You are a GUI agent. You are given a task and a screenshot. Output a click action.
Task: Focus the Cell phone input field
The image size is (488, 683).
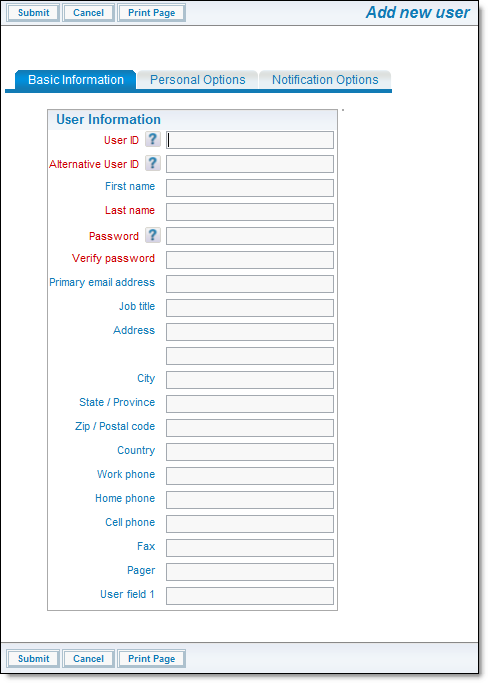[x=250, y=524]
